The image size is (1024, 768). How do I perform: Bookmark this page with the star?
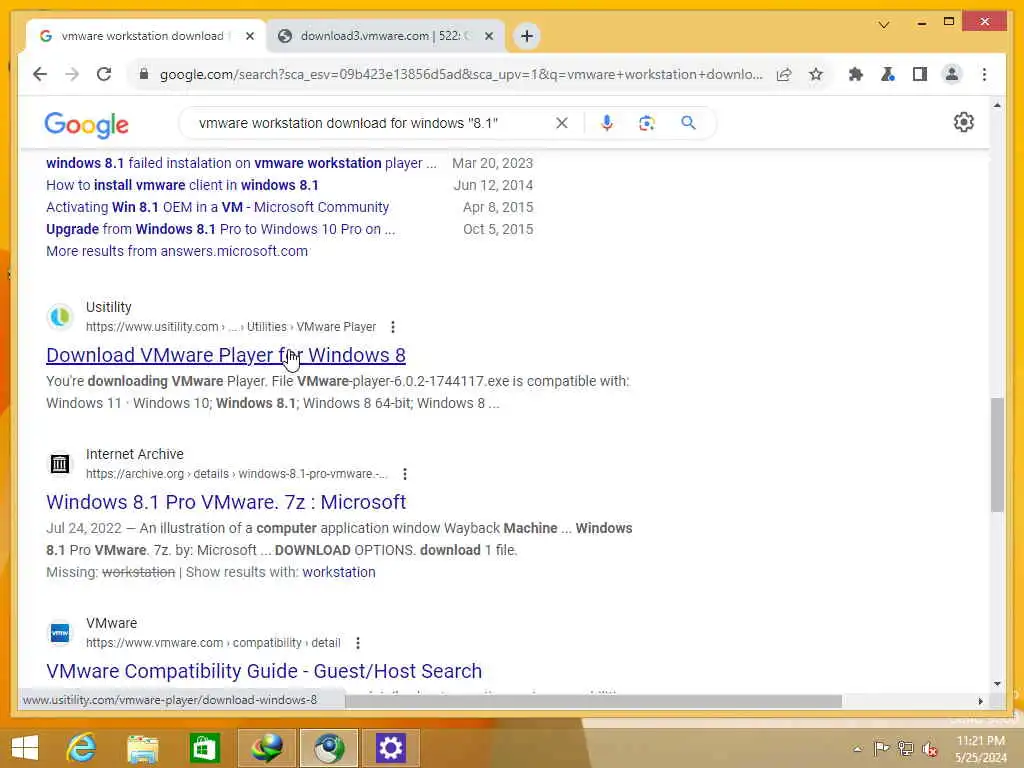point(816,74)
